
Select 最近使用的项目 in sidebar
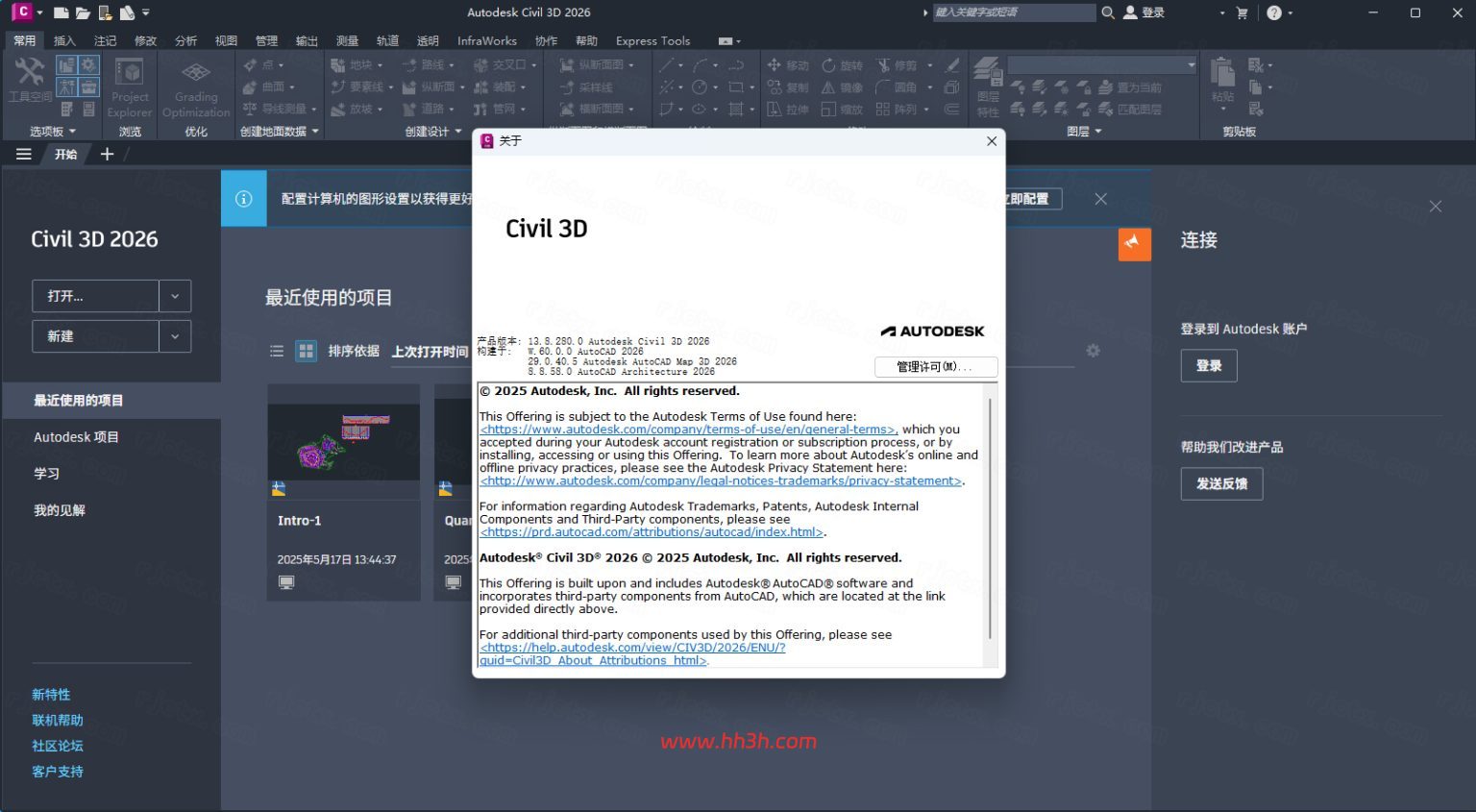pyautogui.click(x=111, y=401)
